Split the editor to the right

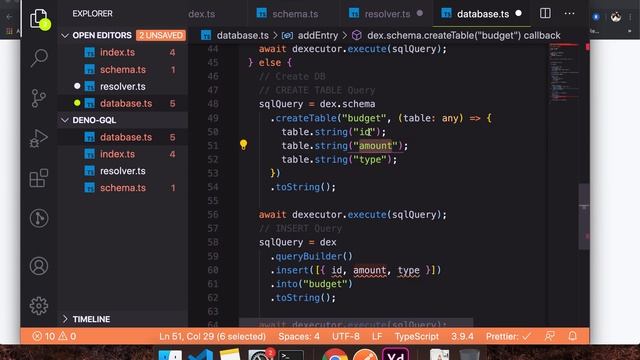pyautogui.click(x=545, y=13)
